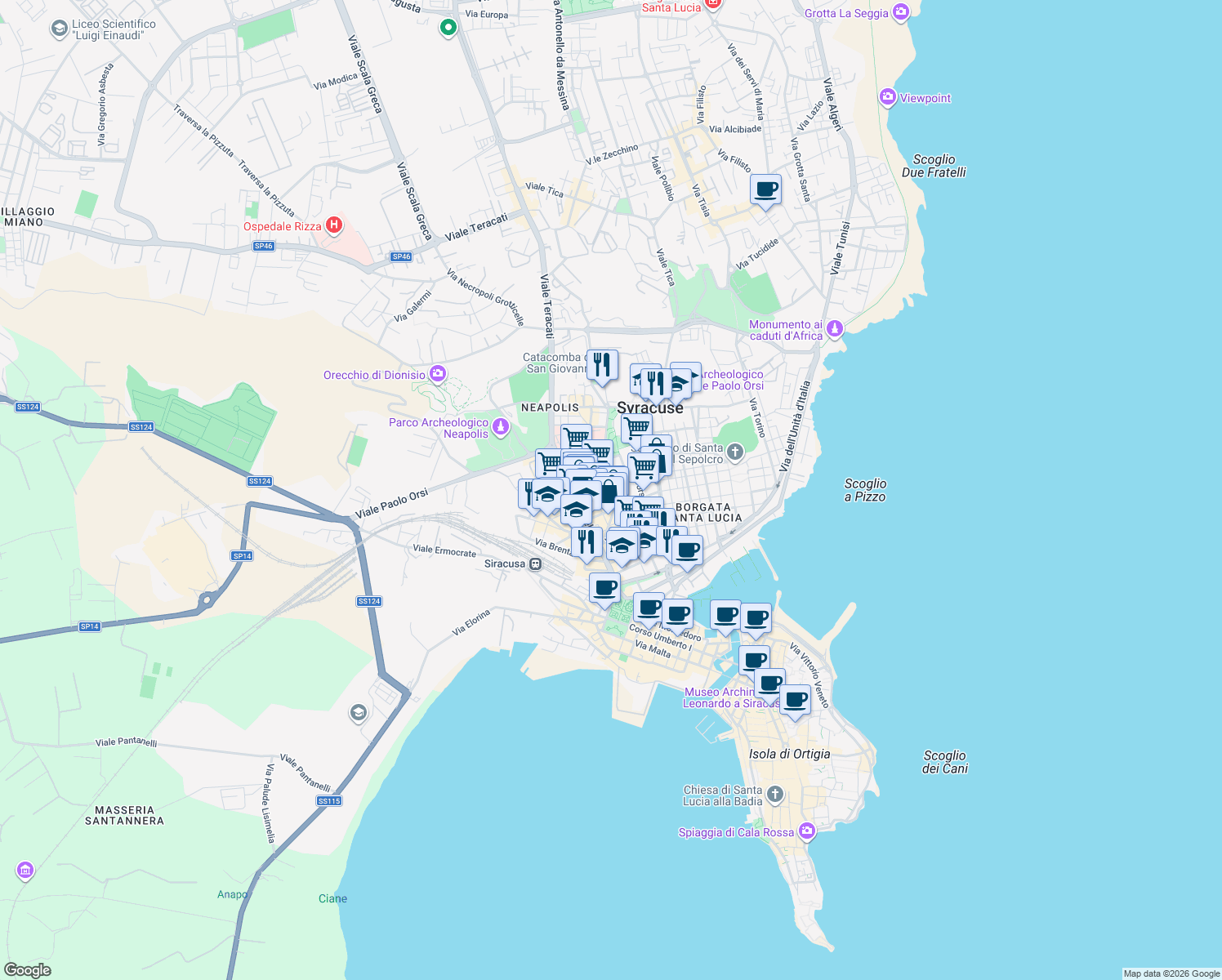
Task: Open the Google logo link
Action: click(x=29, y=969)
